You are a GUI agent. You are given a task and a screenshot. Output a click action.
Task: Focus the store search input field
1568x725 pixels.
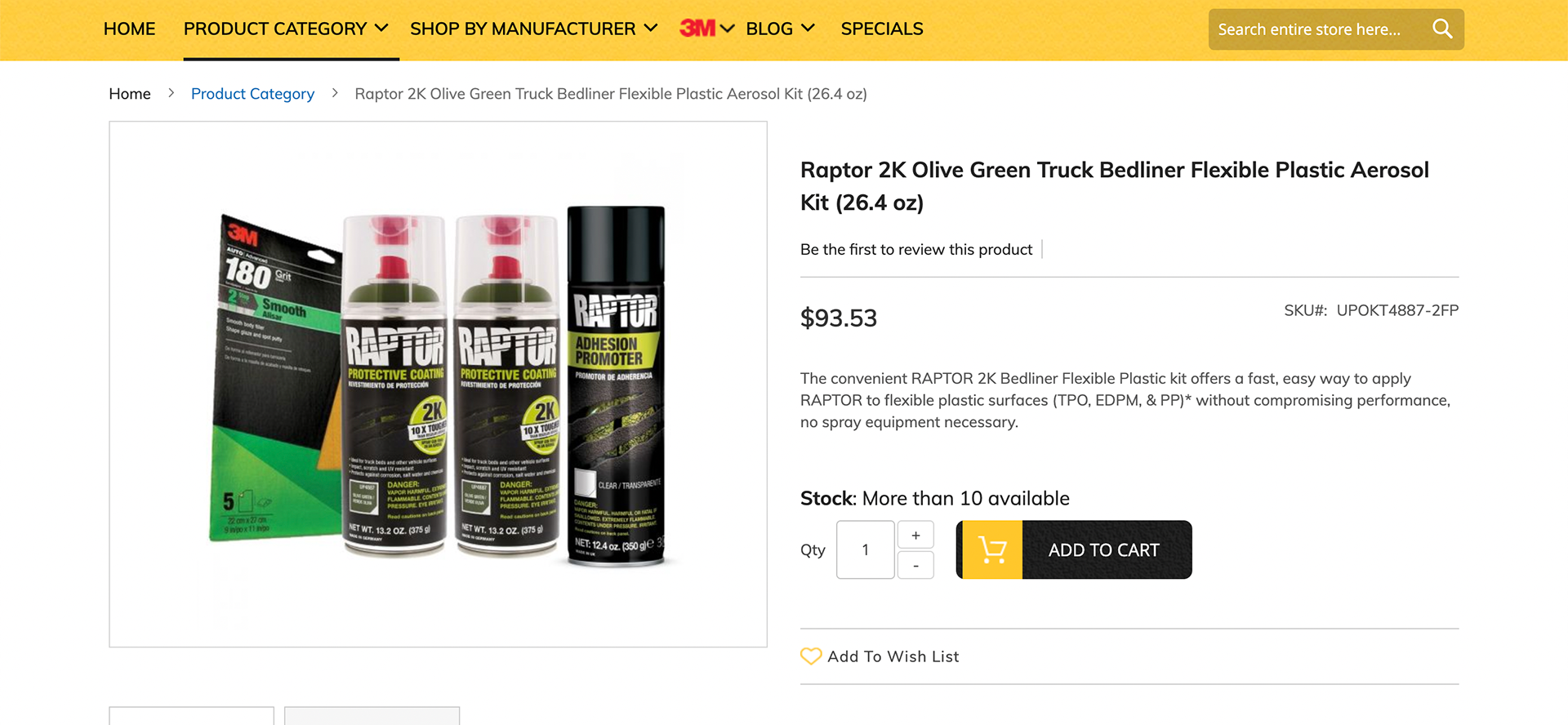click(1315, 29)
